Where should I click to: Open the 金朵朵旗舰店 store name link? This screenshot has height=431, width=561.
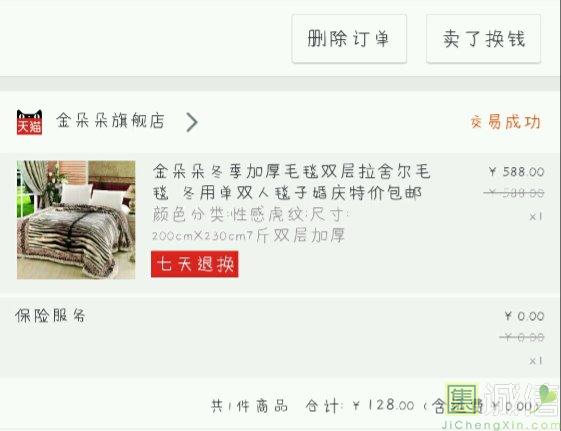coord(111,121)
